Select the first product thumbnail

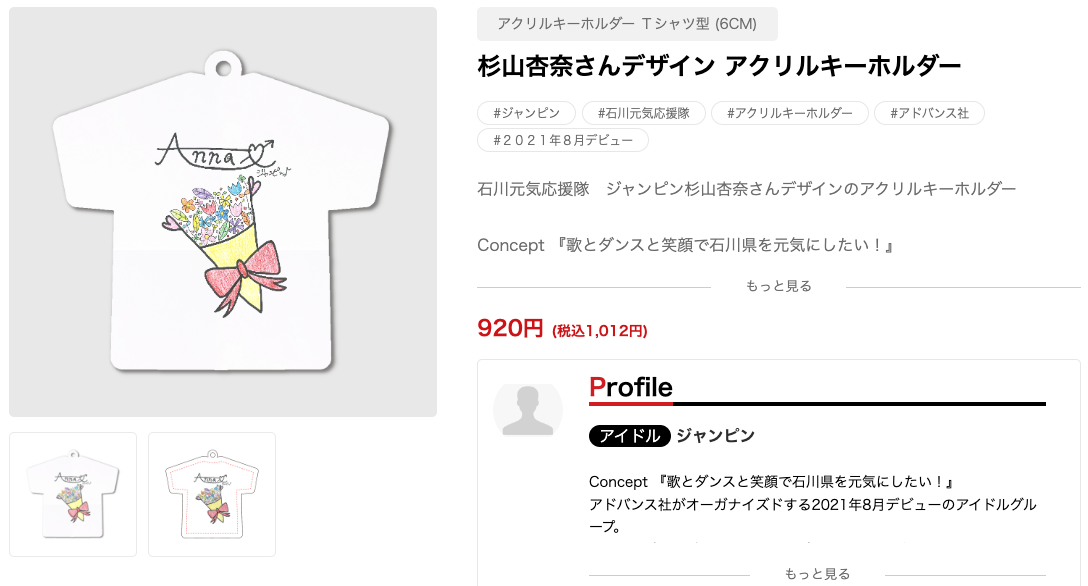point(73,493)
